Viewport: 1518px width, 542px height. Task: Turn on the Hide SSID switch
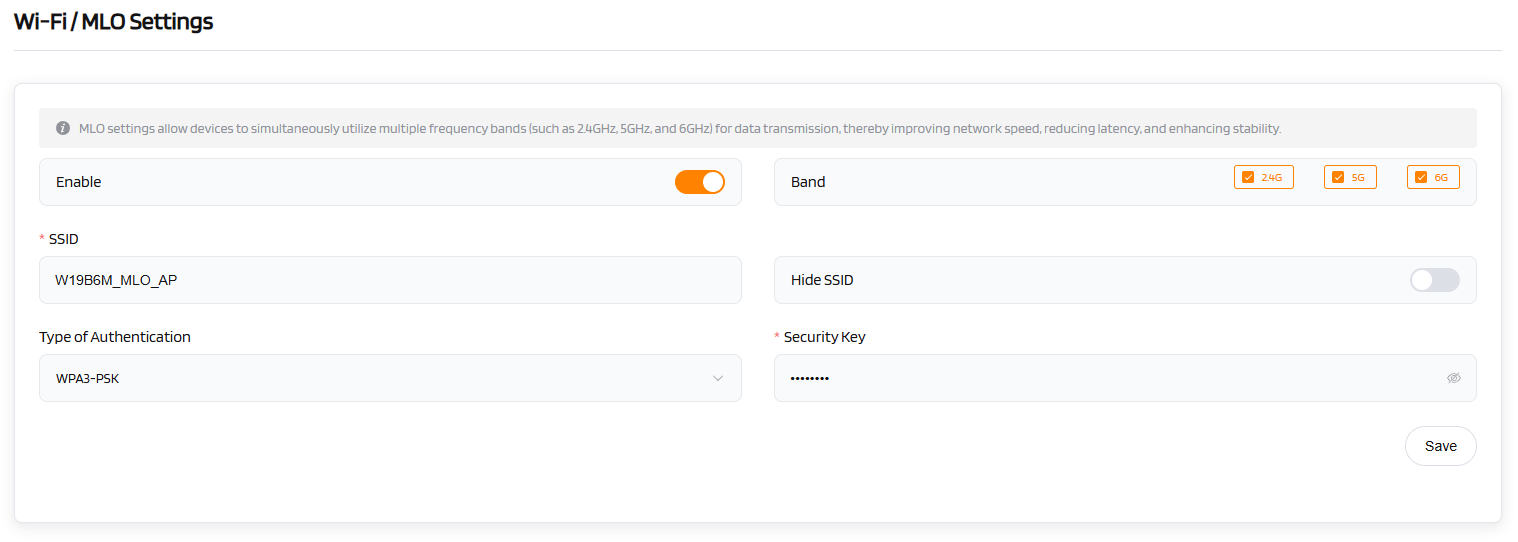point(1434,280)
